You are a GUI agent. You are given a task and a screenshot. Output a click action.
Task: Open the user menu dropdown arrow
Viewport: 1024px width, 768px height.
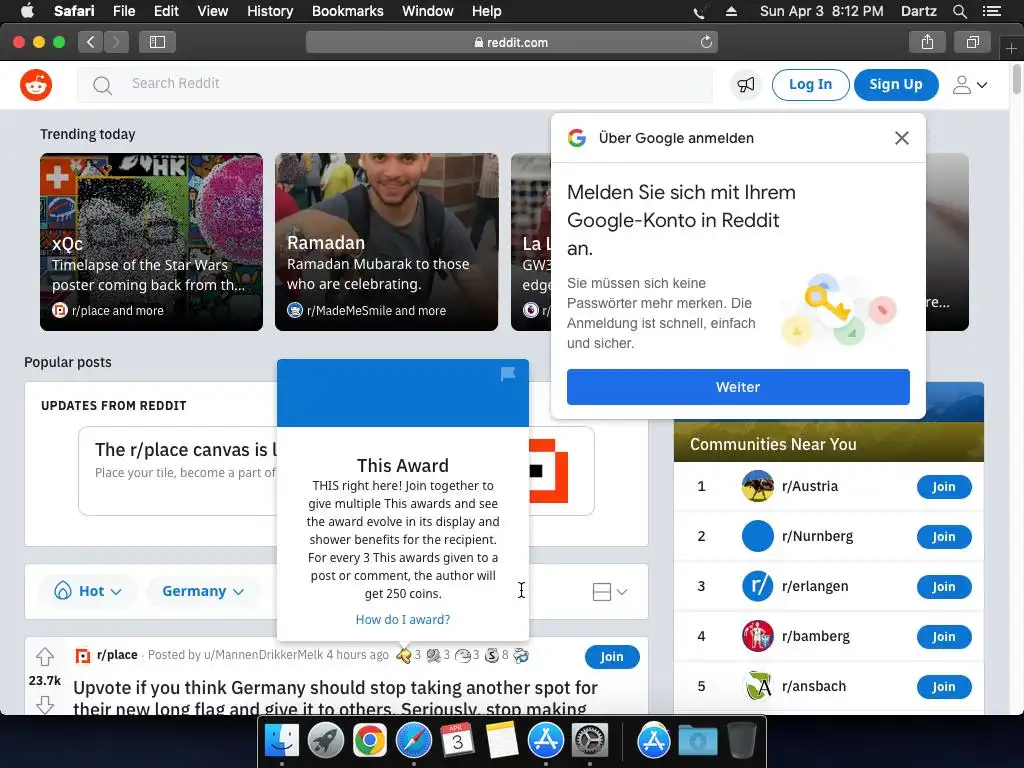click(x=982, y=85)
